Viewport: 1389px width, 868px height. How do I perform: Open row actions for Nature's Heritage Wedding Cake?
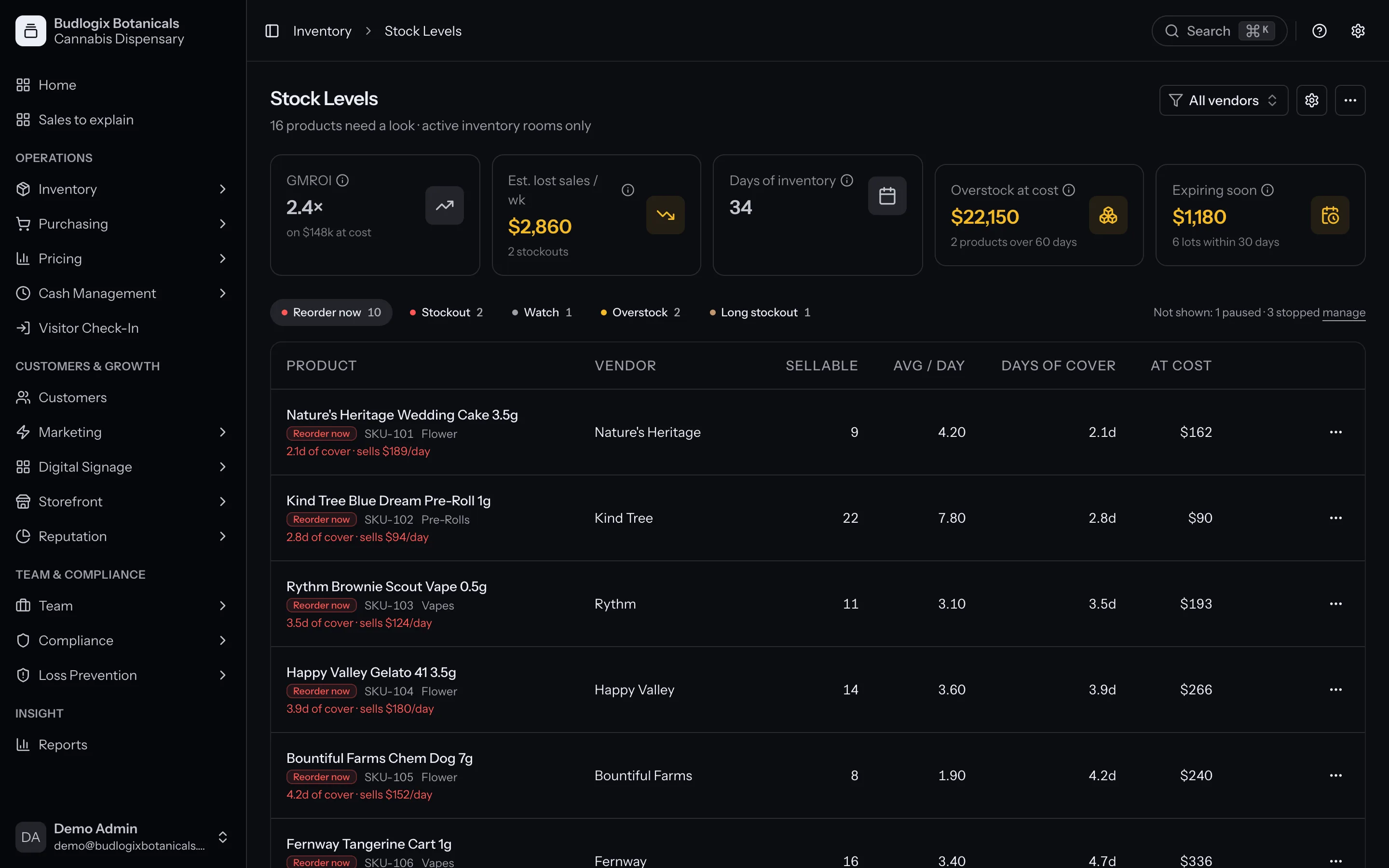[x=1335, y=432]
